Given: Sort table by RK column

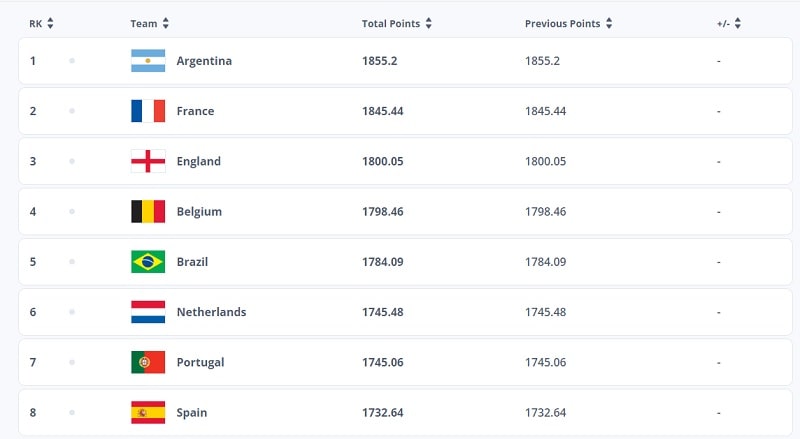Looking at the screenshot, I should pyautogui.click(x=50, y=23).
